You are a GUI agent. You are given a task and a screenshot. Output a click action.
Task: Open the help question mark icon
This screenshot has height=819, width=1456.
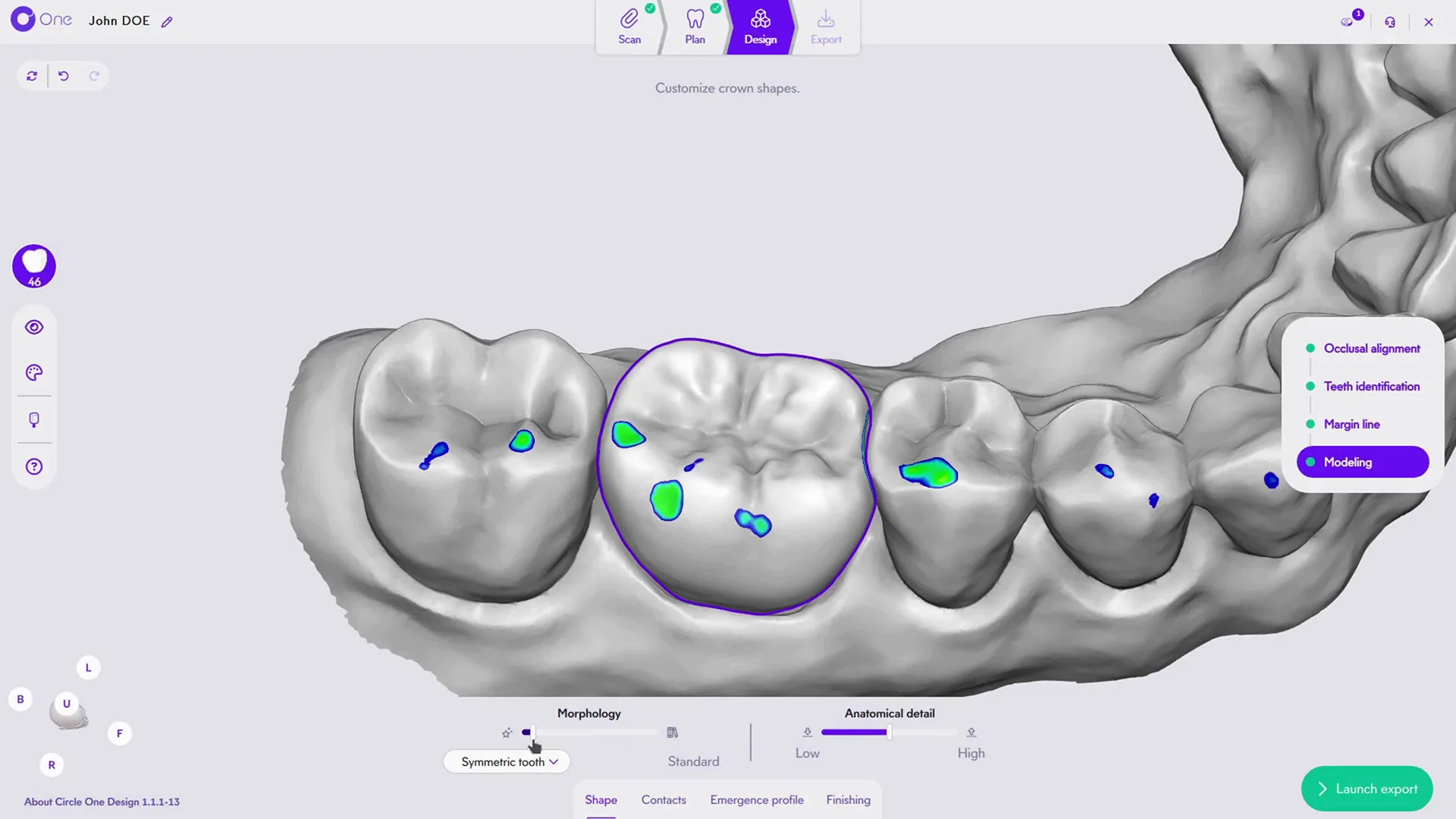click(33, 466)
